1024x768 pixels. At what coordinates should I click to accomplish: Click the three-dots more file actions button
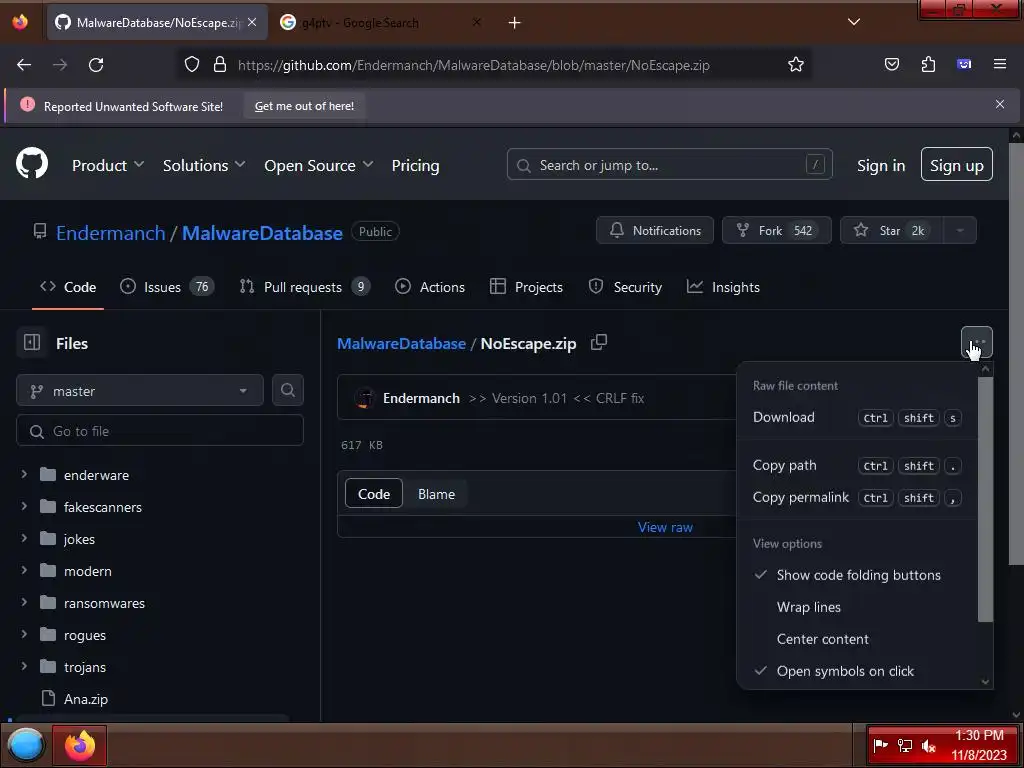976,342
